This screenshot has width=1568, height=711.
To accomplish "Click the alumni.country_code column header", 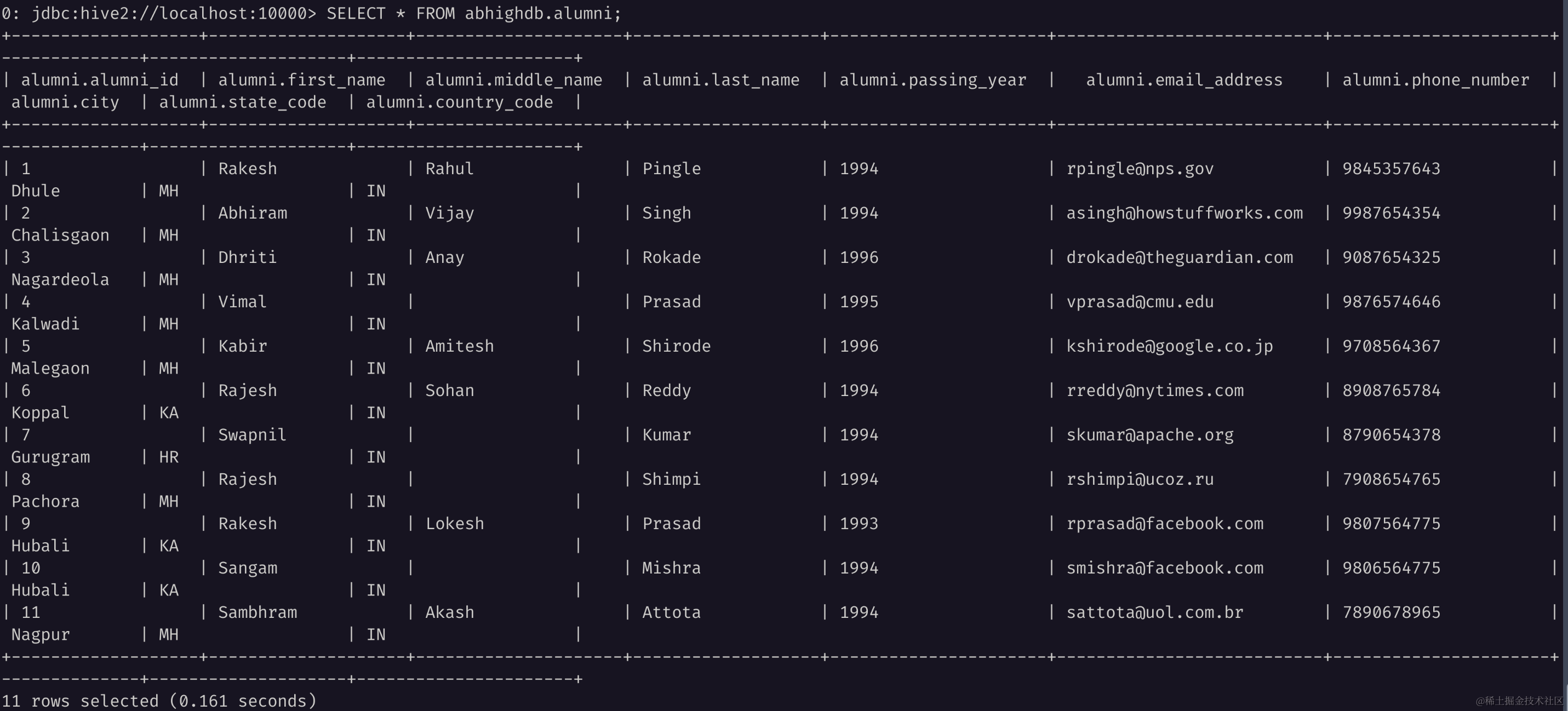I will (x=460, y=102).
